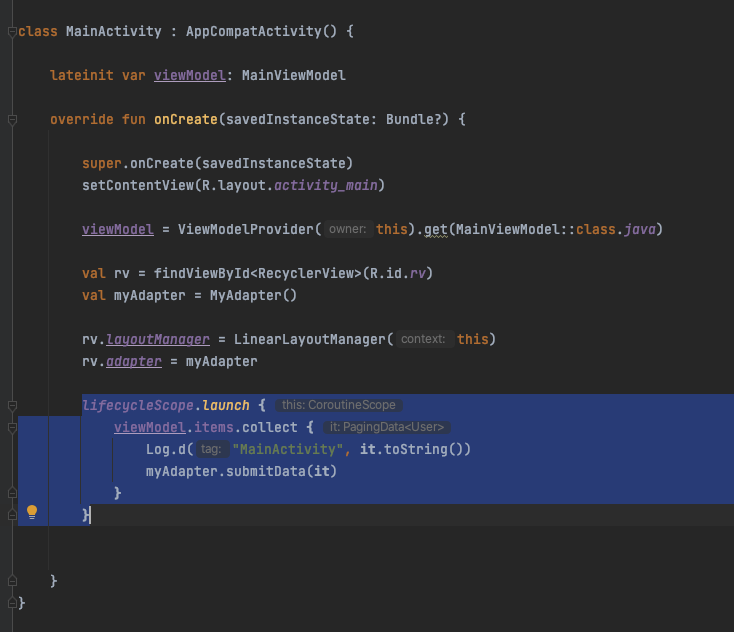Click the yellow lightbulb quick-fix icon
The image size is (734, 632).
pyautogui.click(x=32, y=512)
